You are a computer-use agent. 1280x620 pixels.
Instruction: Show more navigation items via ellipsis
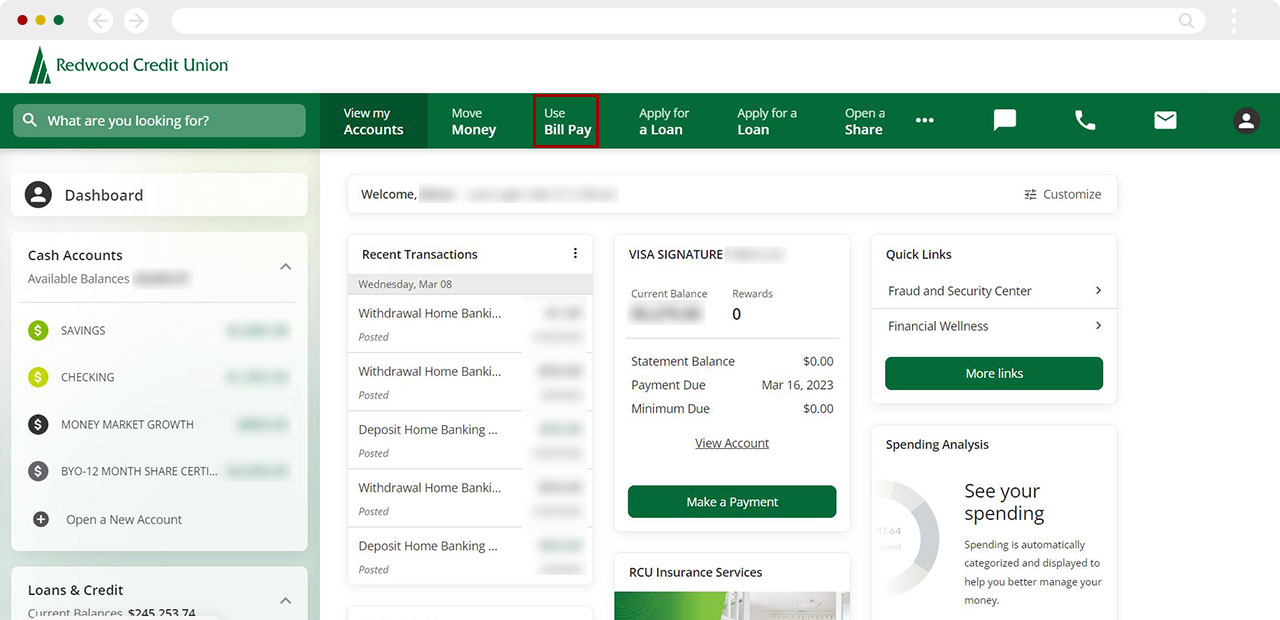point(925,120)
